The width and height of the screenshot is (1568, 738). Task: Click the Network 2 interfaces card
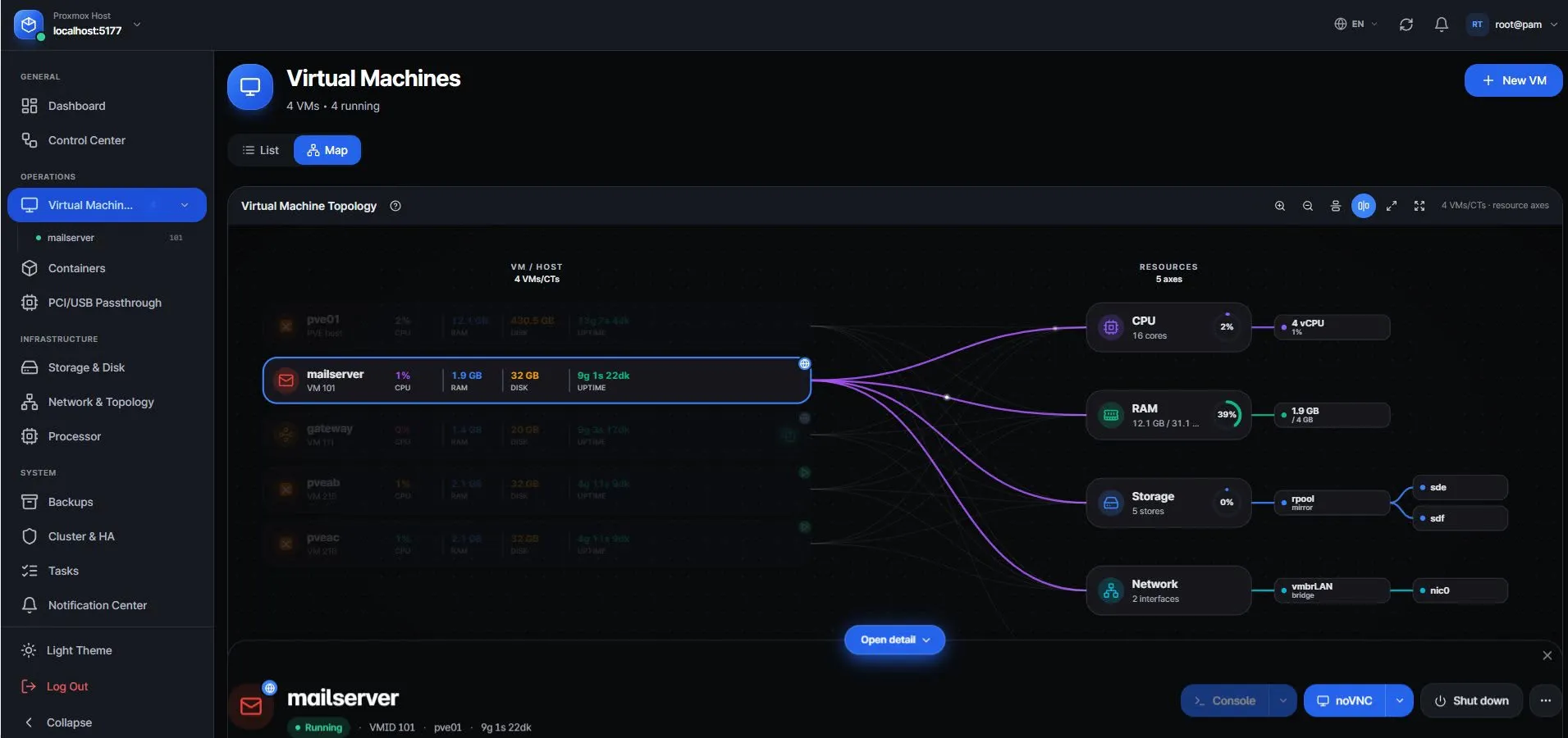pos(1168,590)
